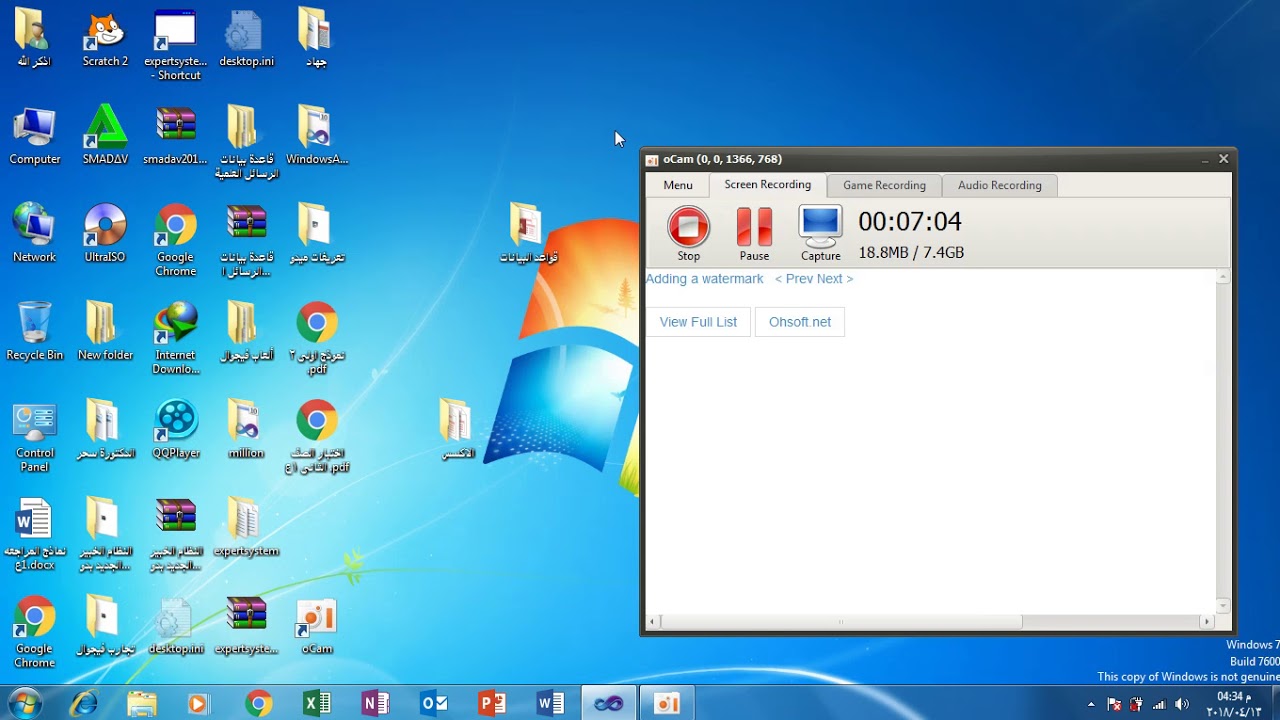Minimize the oCam window
This screenshot has height=720, width=1280.
click(1205, 159)
